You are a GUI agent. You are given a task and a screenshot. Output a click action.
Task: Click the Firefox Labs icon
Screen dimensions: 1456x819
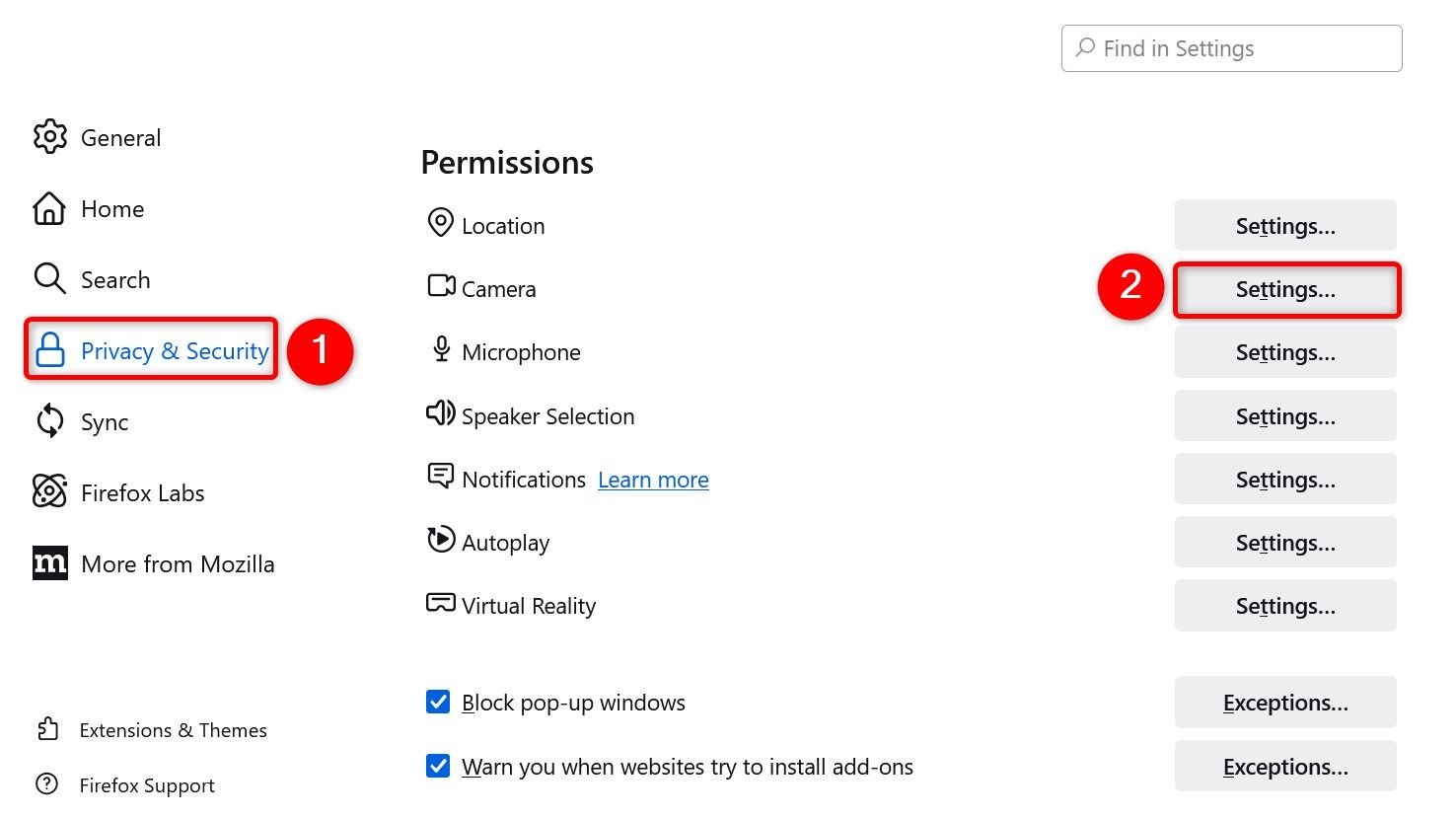[x=49, y=491]
